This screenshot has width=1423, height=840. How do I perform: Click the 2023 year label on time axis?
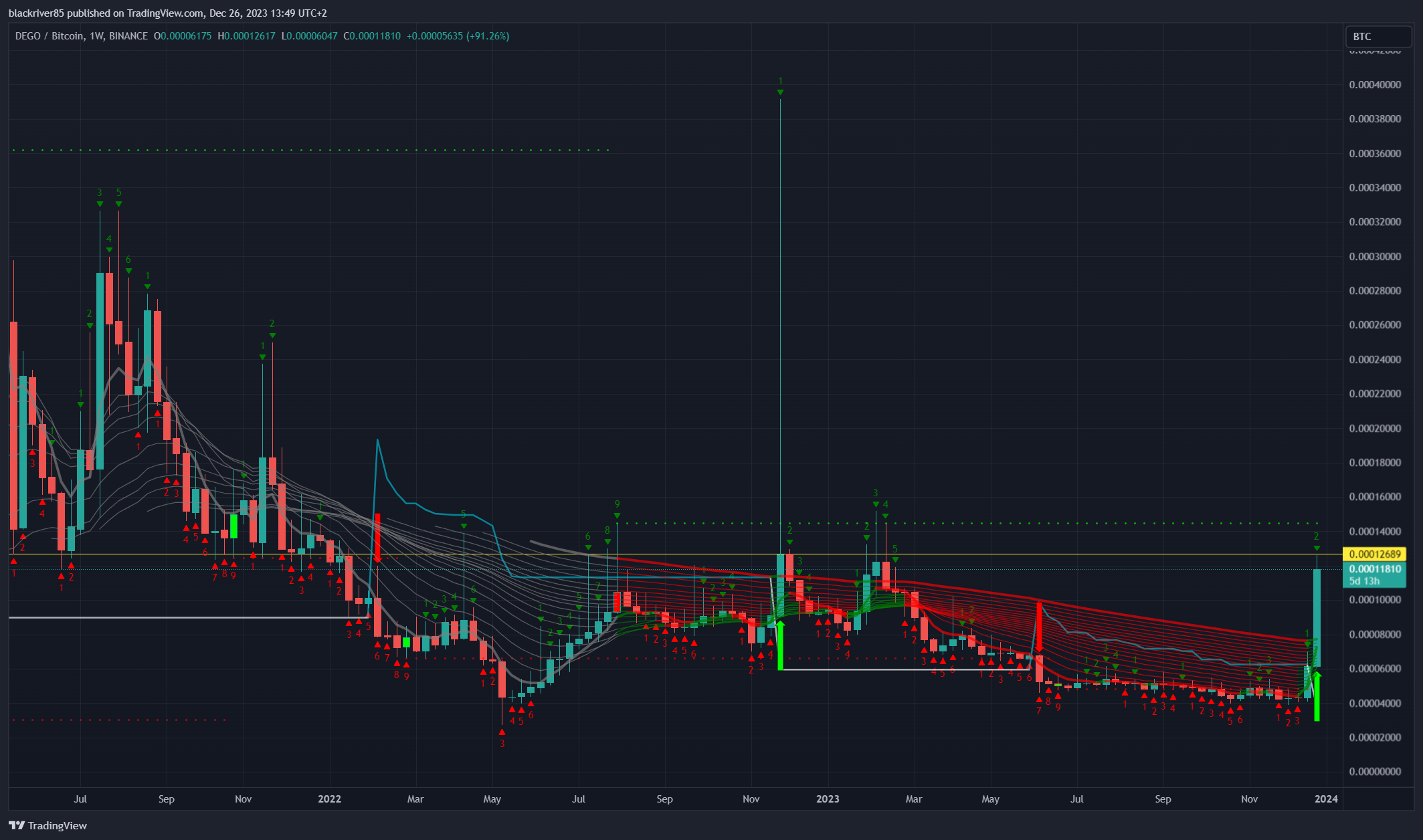(x=828, y=799)
